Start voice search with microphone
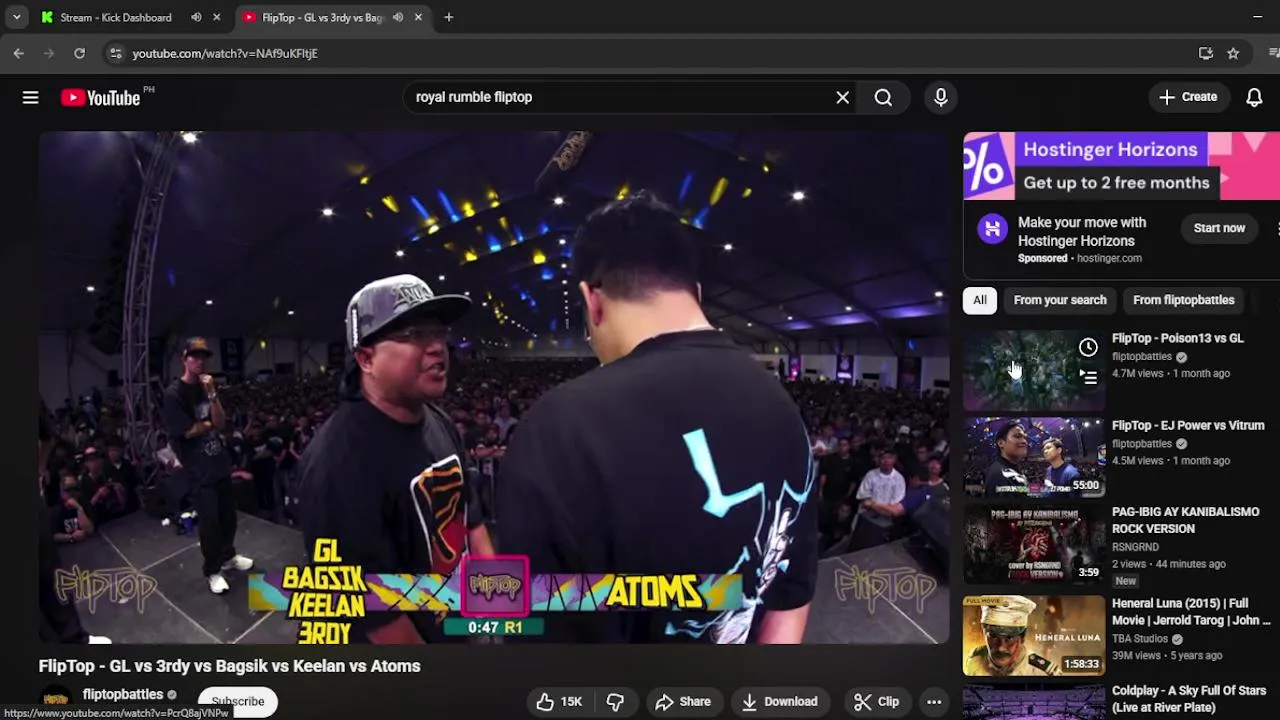Viewport: 1280px width, 720px height. click(x=940, y=97)
